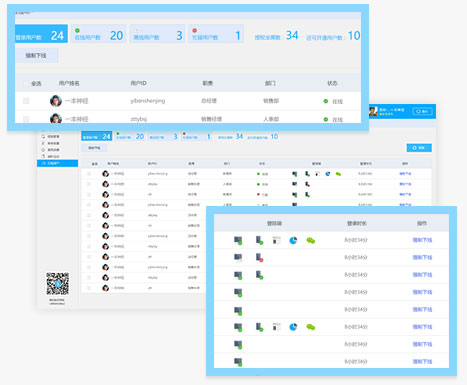Screen dimensions: 467x385
Task: Click the blue pie-chart icon in first enlarged row
Action: click(293, 240)
